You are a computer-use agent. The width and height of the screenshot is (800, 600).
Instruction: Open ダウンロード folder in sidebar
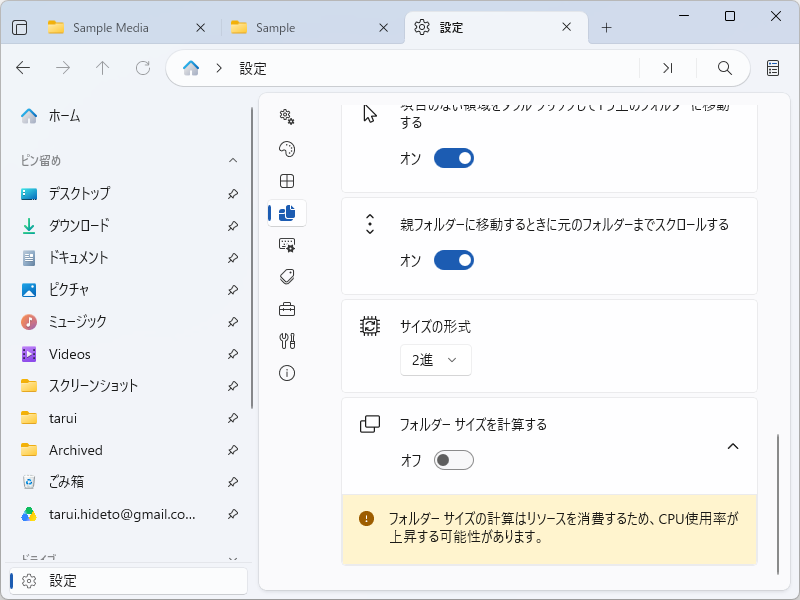pyautogui.click(x=129, y=226)
